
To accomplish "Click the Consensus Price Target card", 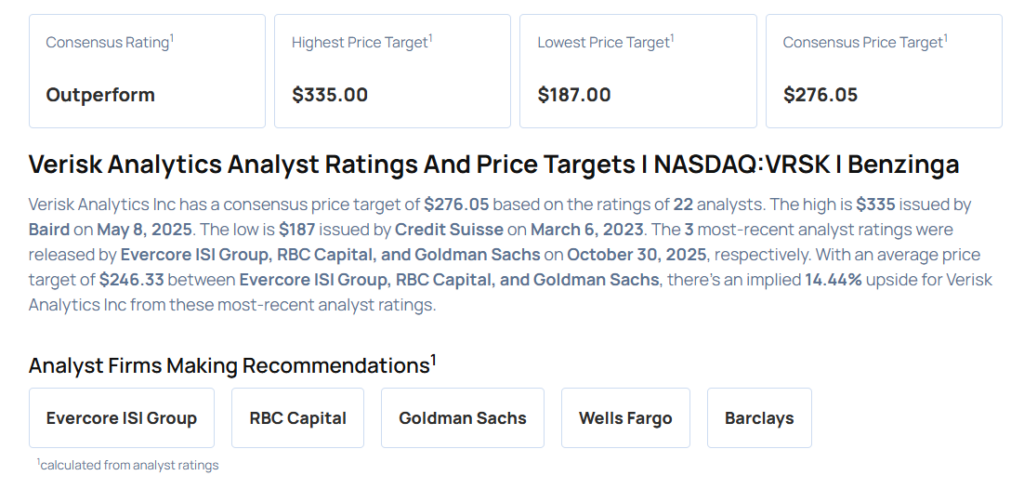I will [x=883, y=71].
